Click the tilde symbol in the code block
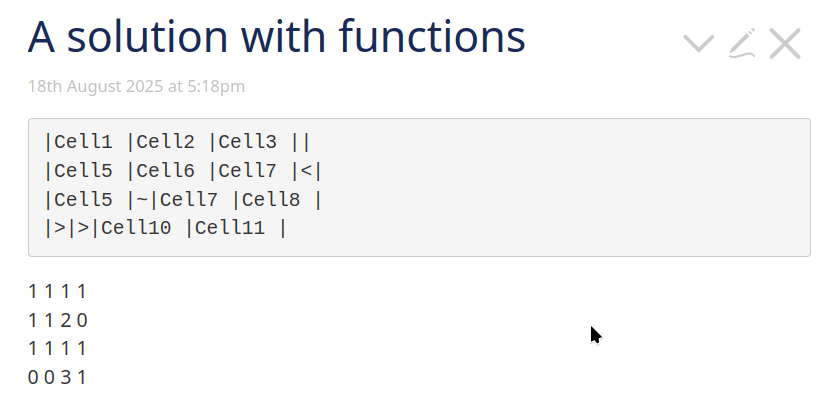This screenshot has height=409, width=838. click(142, 200)
